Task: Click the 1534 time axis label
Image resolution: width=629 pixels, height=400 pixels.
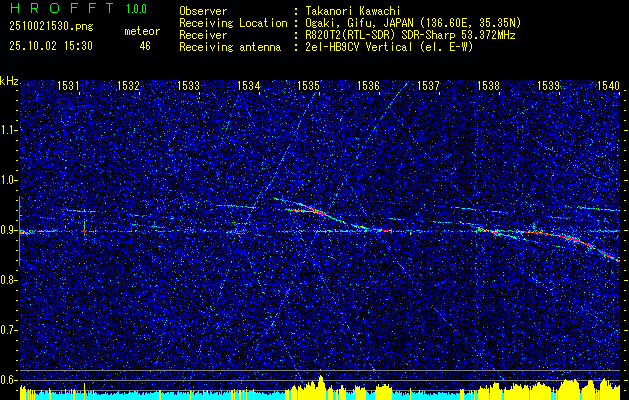Action: [x=248, y=85]
